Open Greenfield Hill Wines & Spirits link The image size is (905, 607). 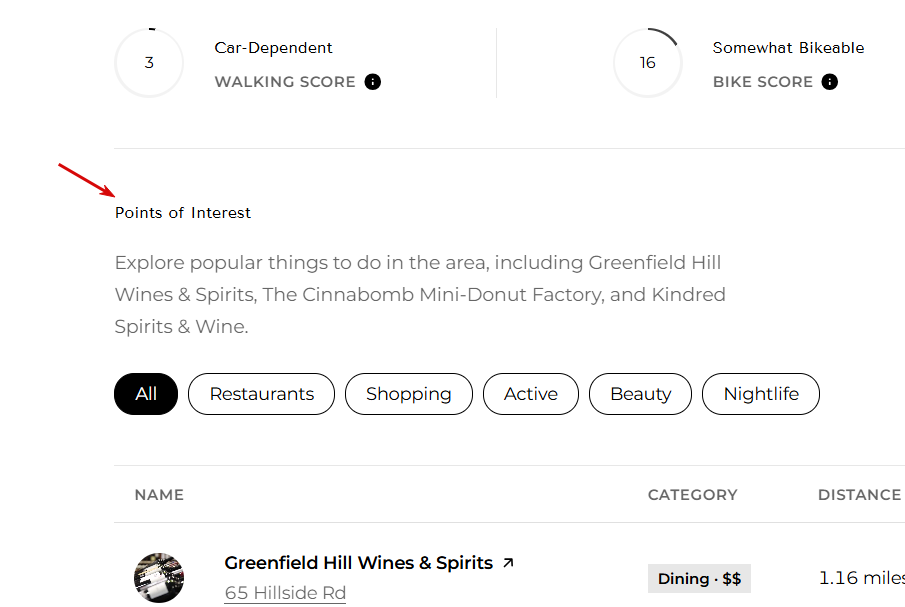coord(358,563)
